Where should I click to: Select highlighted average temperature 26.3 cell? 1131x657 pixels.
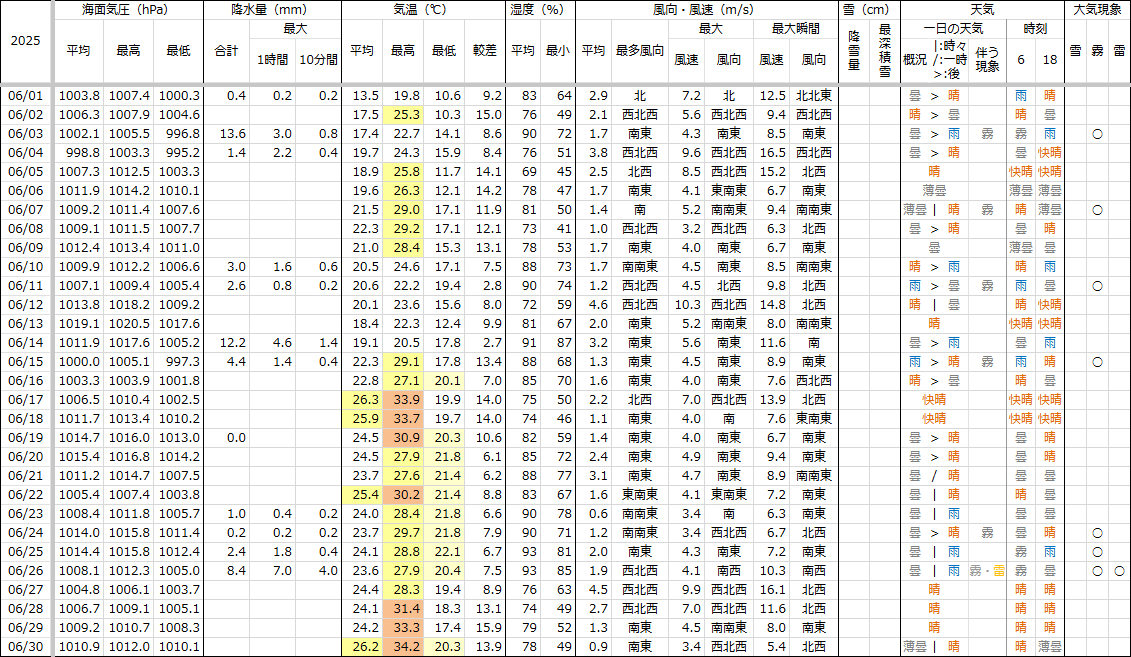(363, 400)
